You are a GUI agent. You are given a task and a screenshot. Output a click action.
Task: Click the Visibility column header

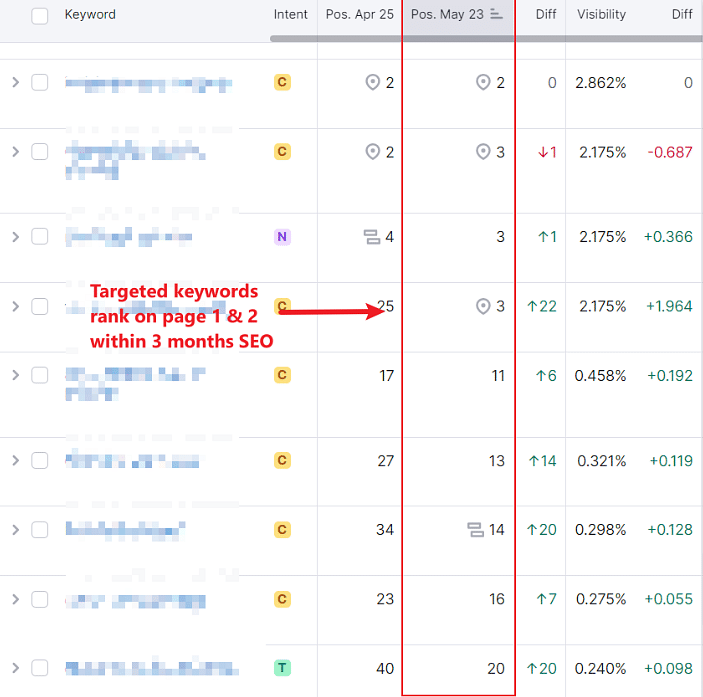click(x=600, y=15)
